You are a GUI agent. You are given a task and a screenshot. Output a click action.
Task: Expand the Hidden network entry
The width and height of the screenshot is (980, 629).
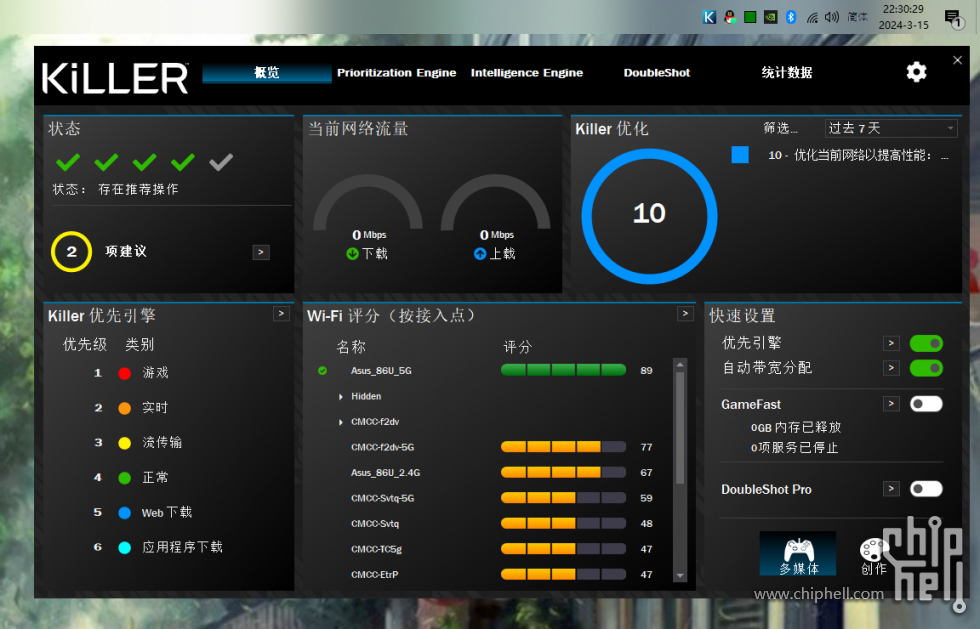pyautogui.click(x=341, y=397)
